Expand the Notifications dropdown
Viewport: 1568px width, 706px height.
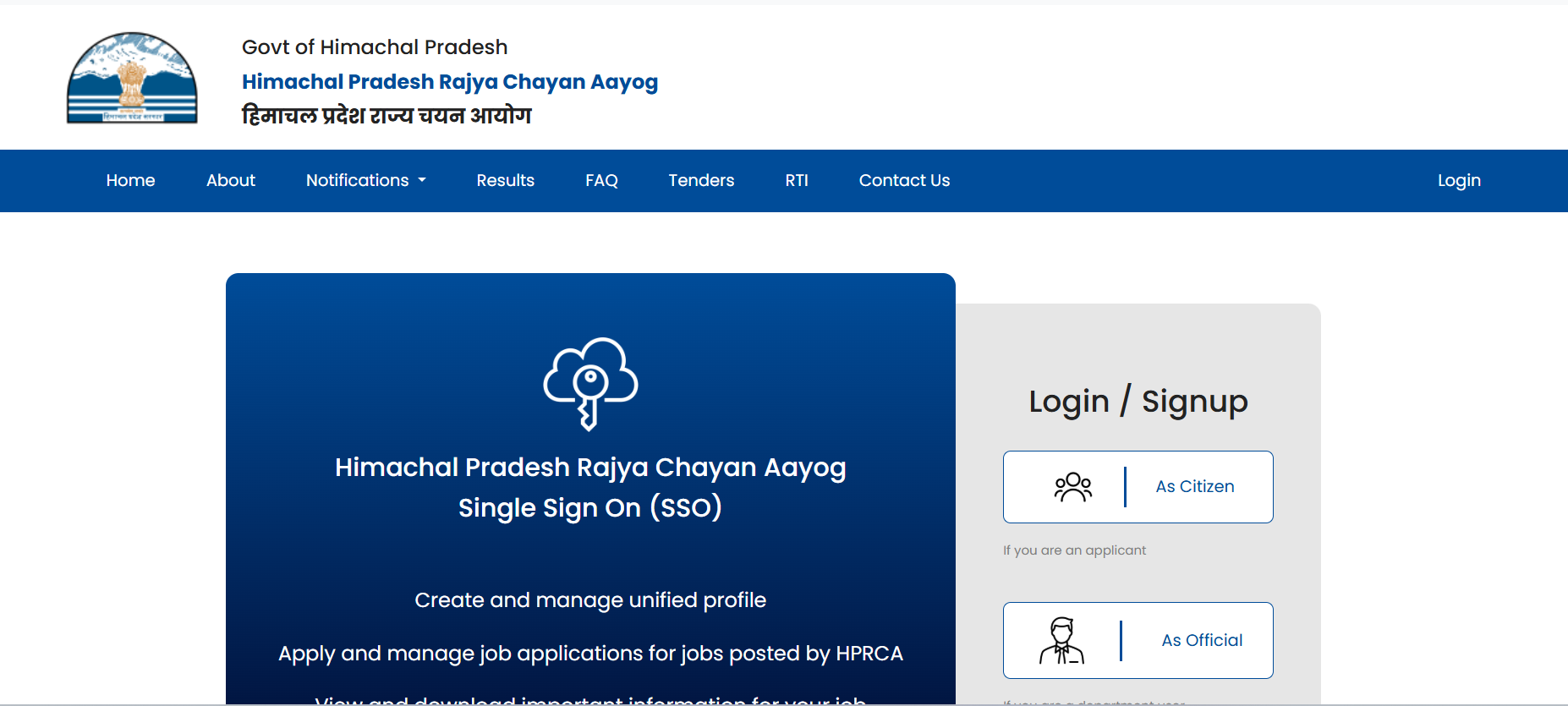[x=366, y=180]
